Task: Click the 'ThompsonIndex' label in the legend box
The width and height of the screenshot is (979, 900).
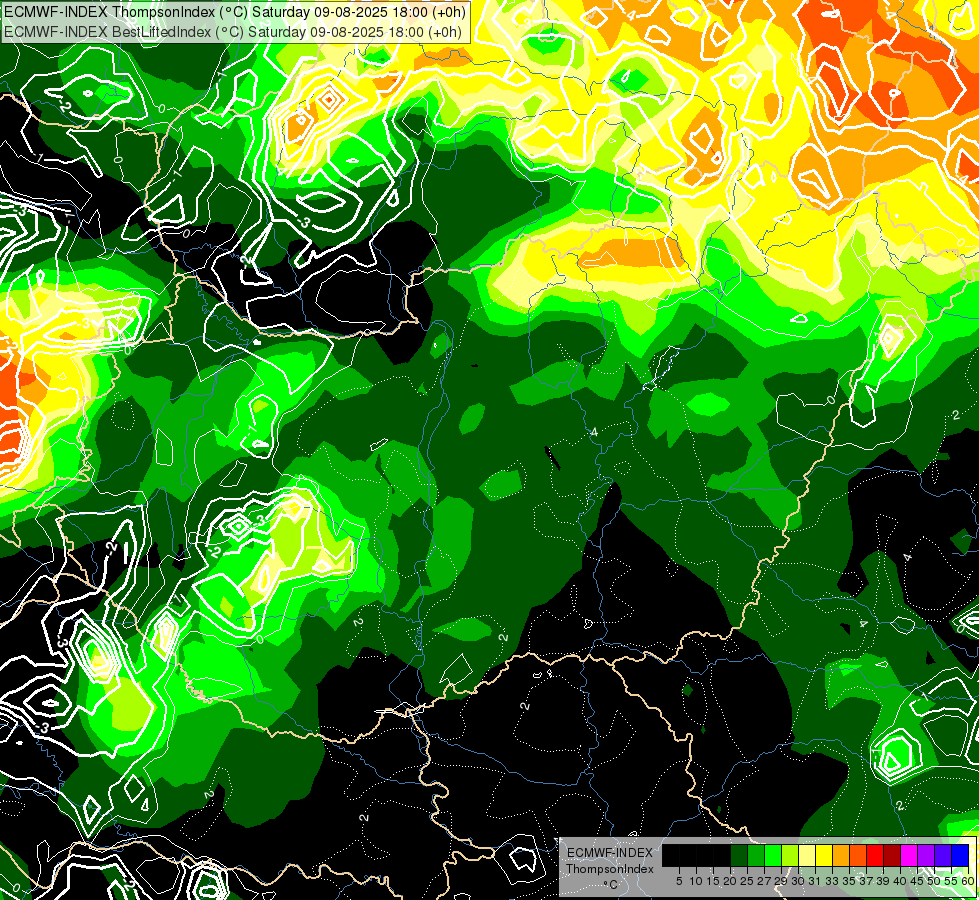Action: (610, 869)
